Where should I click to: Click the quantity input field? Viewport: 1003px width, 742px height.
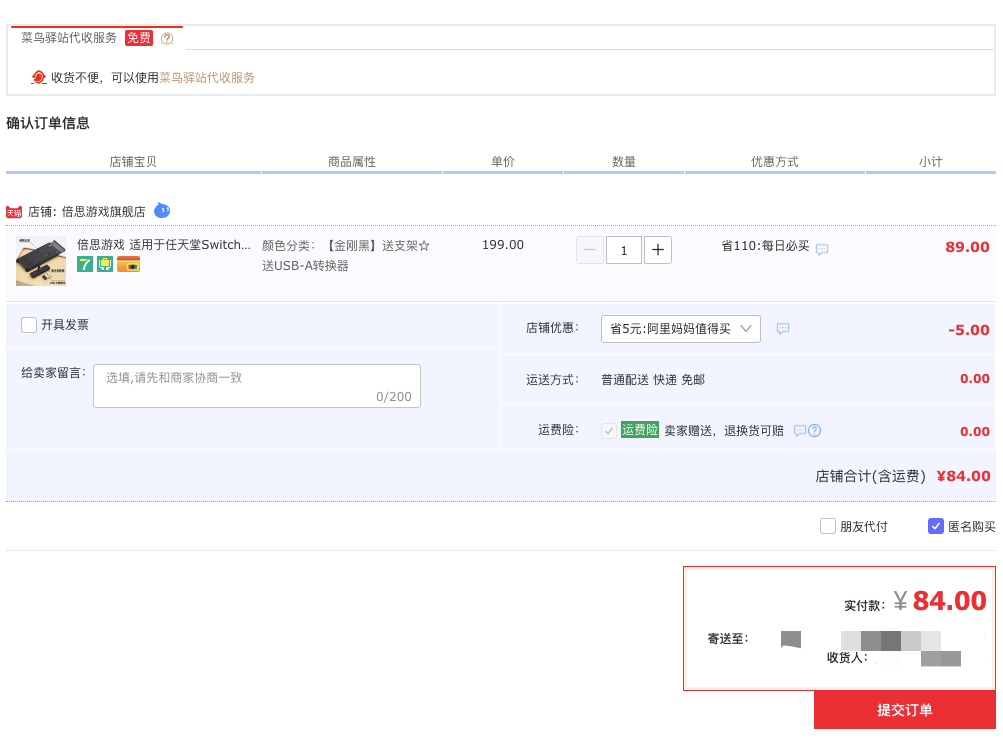point(624,250)
